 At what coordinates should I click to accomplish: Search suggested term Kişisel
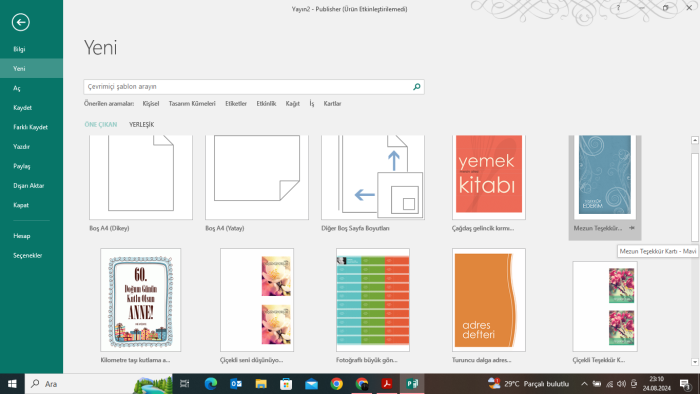[x=150, y=104]
